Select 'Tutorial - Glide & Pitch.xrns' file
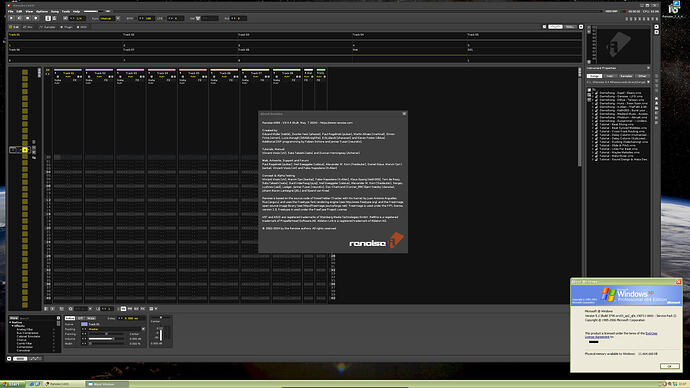This screenshot has height=388, width=690. (x=617, y=146)
